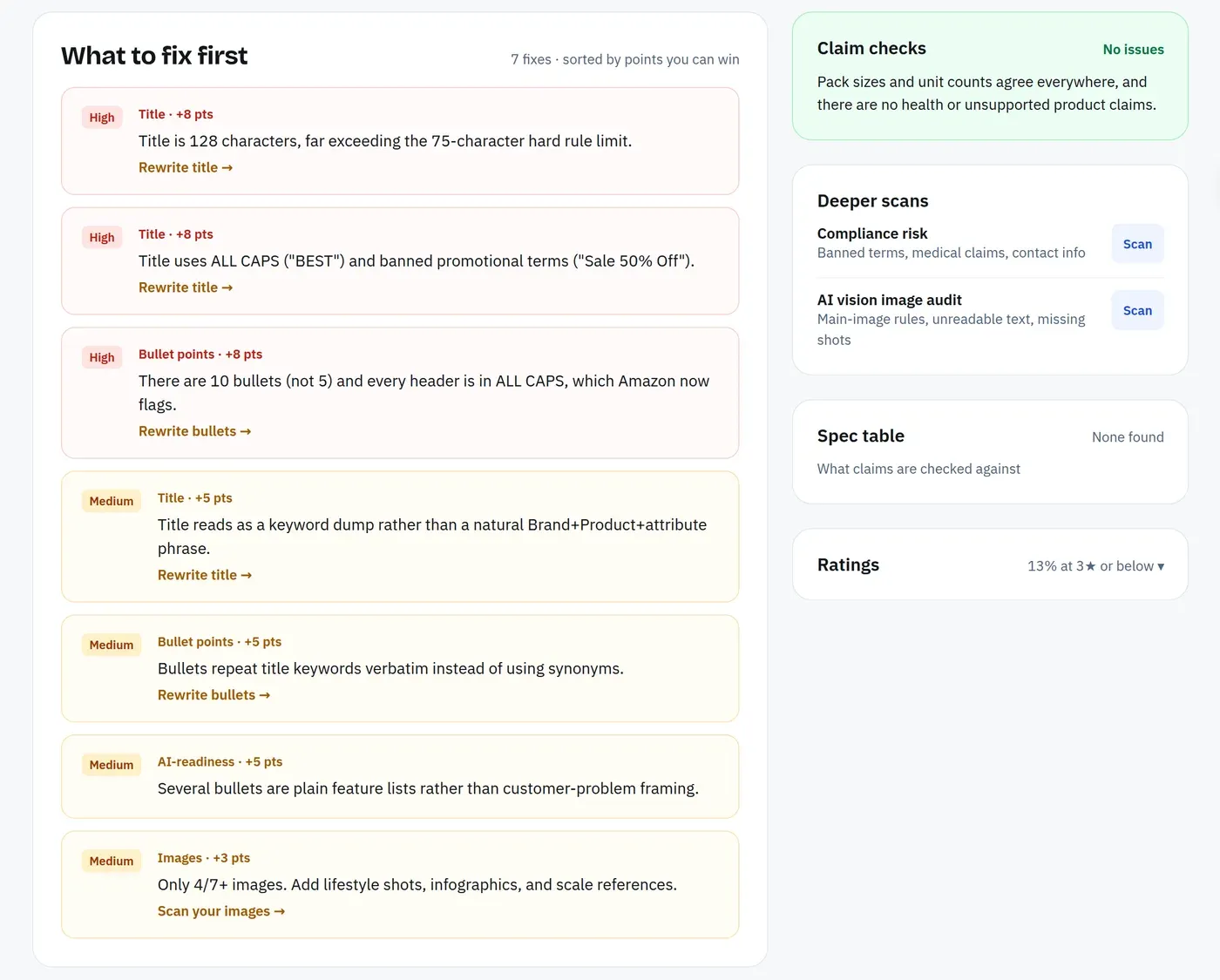The height and width of the screenshot is (980, 1220).
Task: Select "7 fixes · sorted by points you can win" text
Action: (x=625, y=59)
